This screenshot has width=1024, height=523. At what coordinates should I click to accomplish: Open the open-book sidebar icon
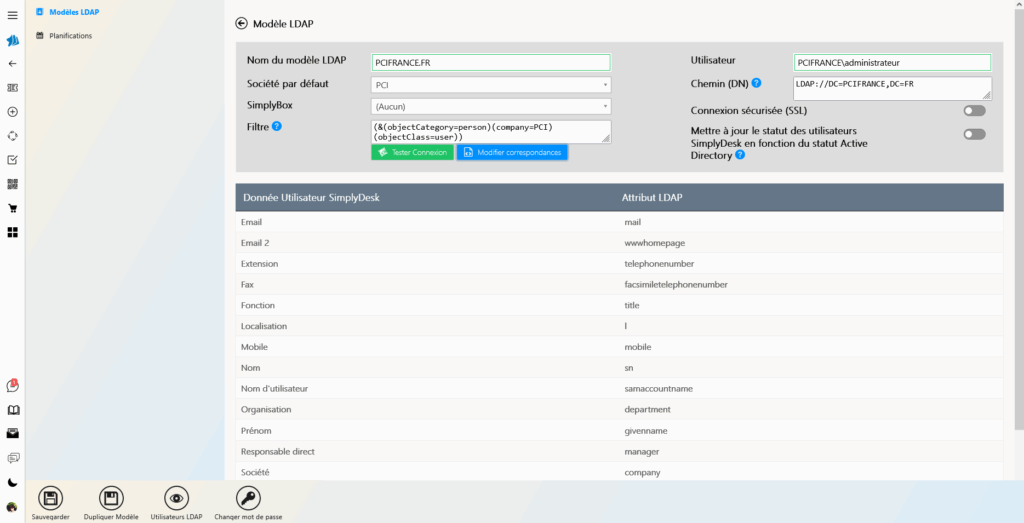click(x=12, y=410)
